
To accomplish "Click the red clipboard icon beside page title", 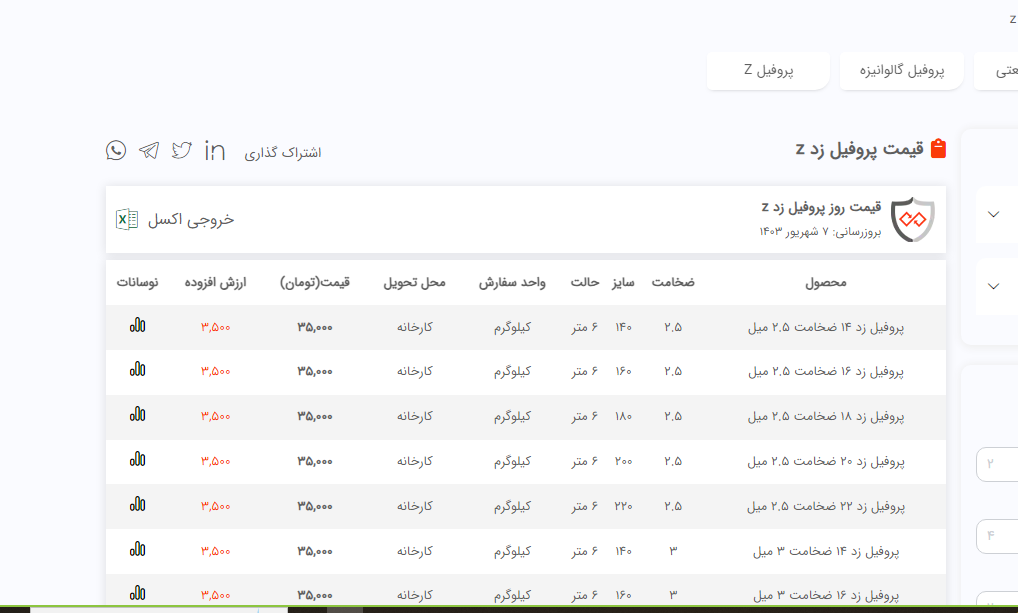I will 938,150.
